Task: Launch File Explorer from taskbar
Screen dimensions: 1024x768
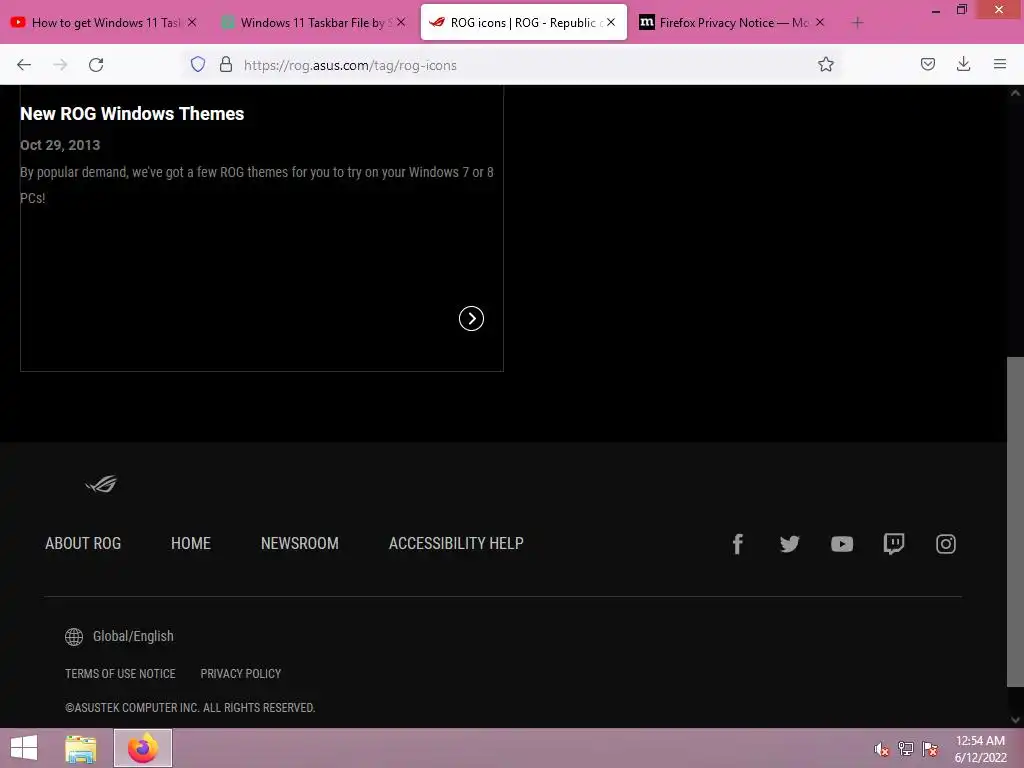Action: click(81, 748)
